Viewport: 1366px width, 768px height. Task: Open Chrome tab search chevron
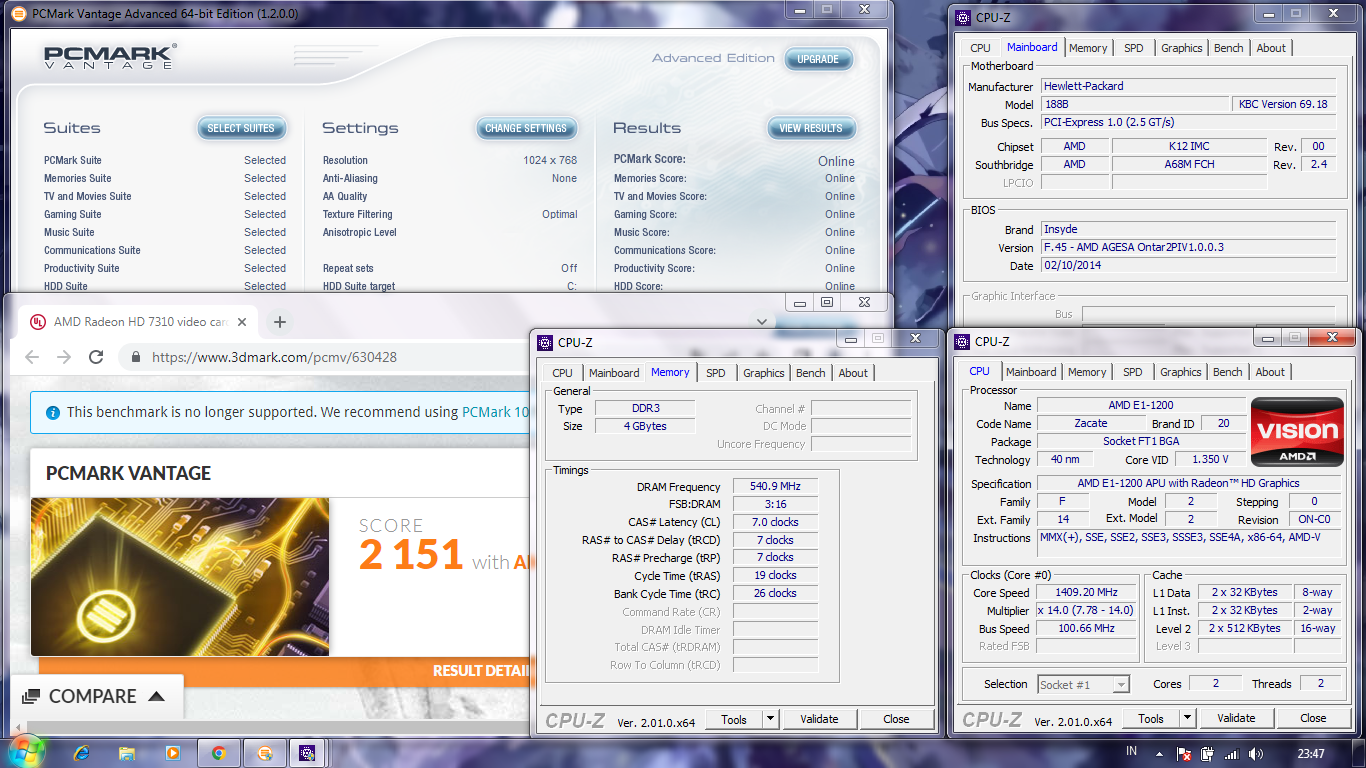[x=762, y=322]
